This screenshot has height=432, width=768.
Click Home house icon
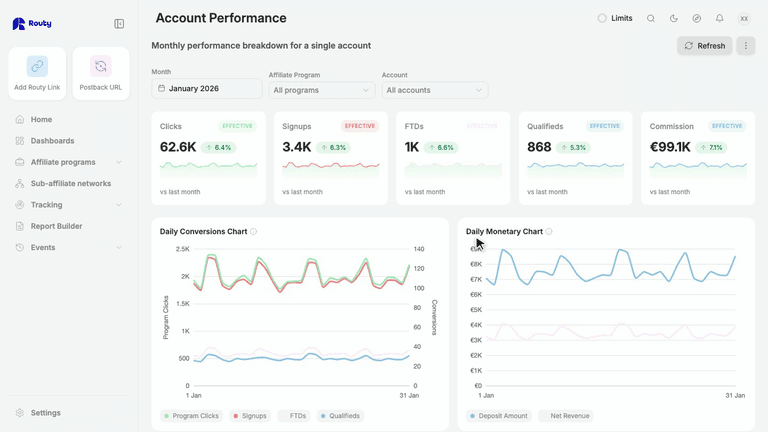pos(20,120)
